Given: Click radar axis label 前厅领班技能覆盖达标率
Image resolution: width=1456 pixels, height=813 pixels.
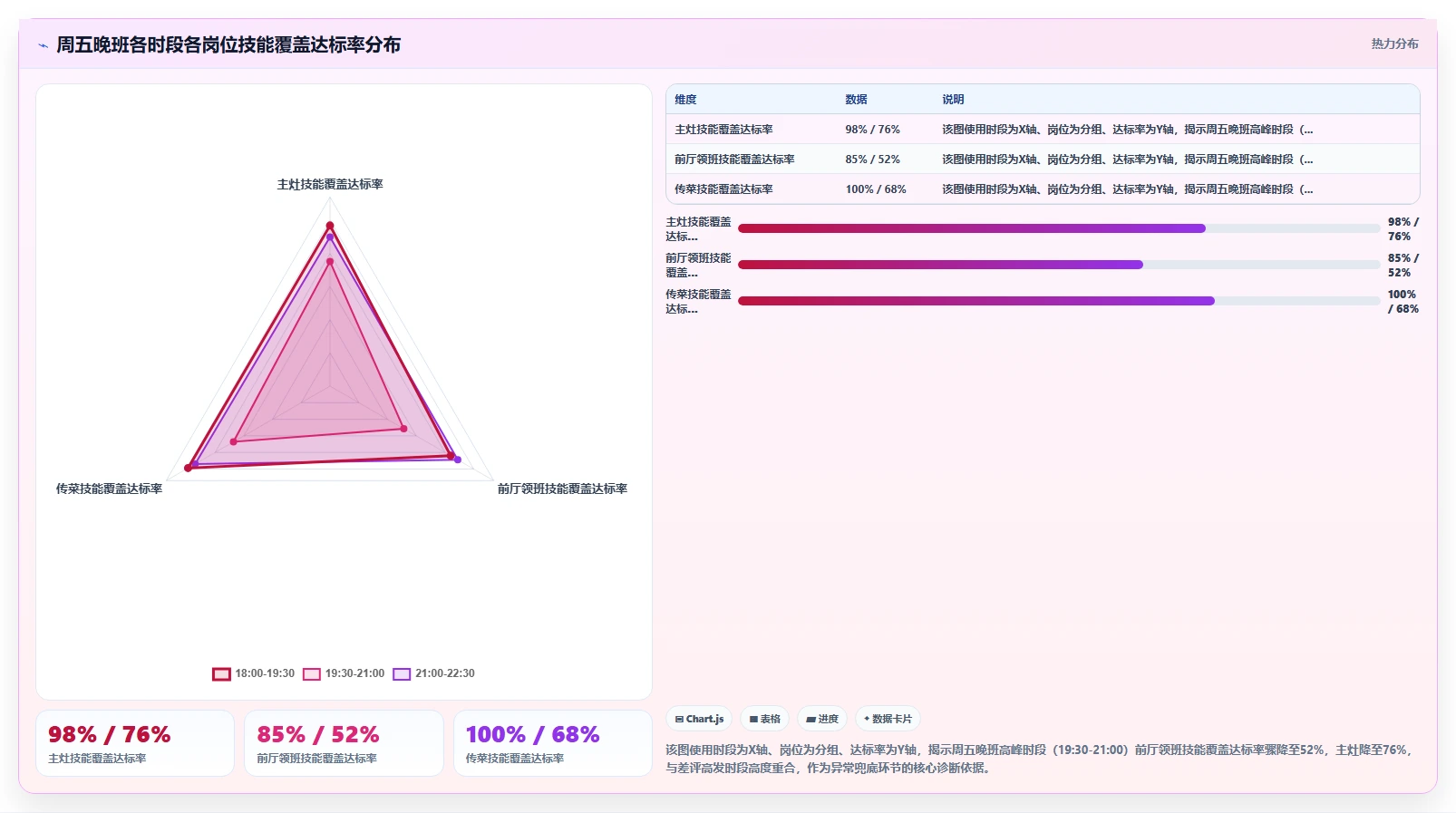Looking at the screenshot, I should click(x=562, y=489).
